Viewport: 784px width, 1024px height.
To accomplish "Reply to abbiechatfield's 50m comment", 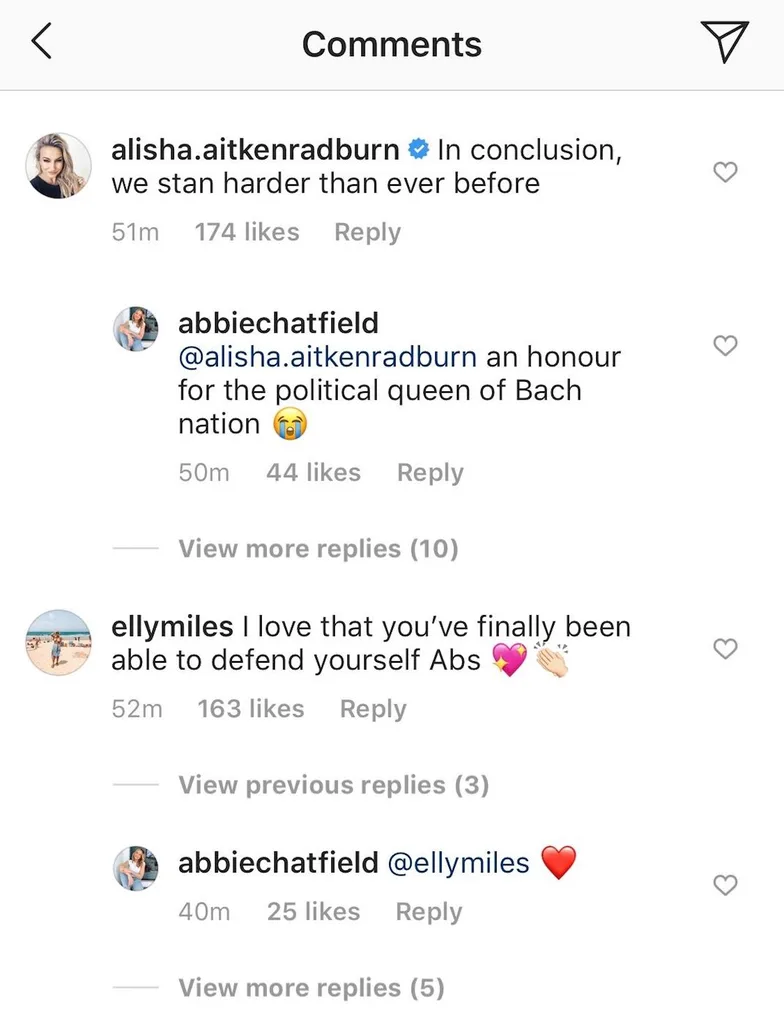I will pyautogui.click(x=430, y=473).
